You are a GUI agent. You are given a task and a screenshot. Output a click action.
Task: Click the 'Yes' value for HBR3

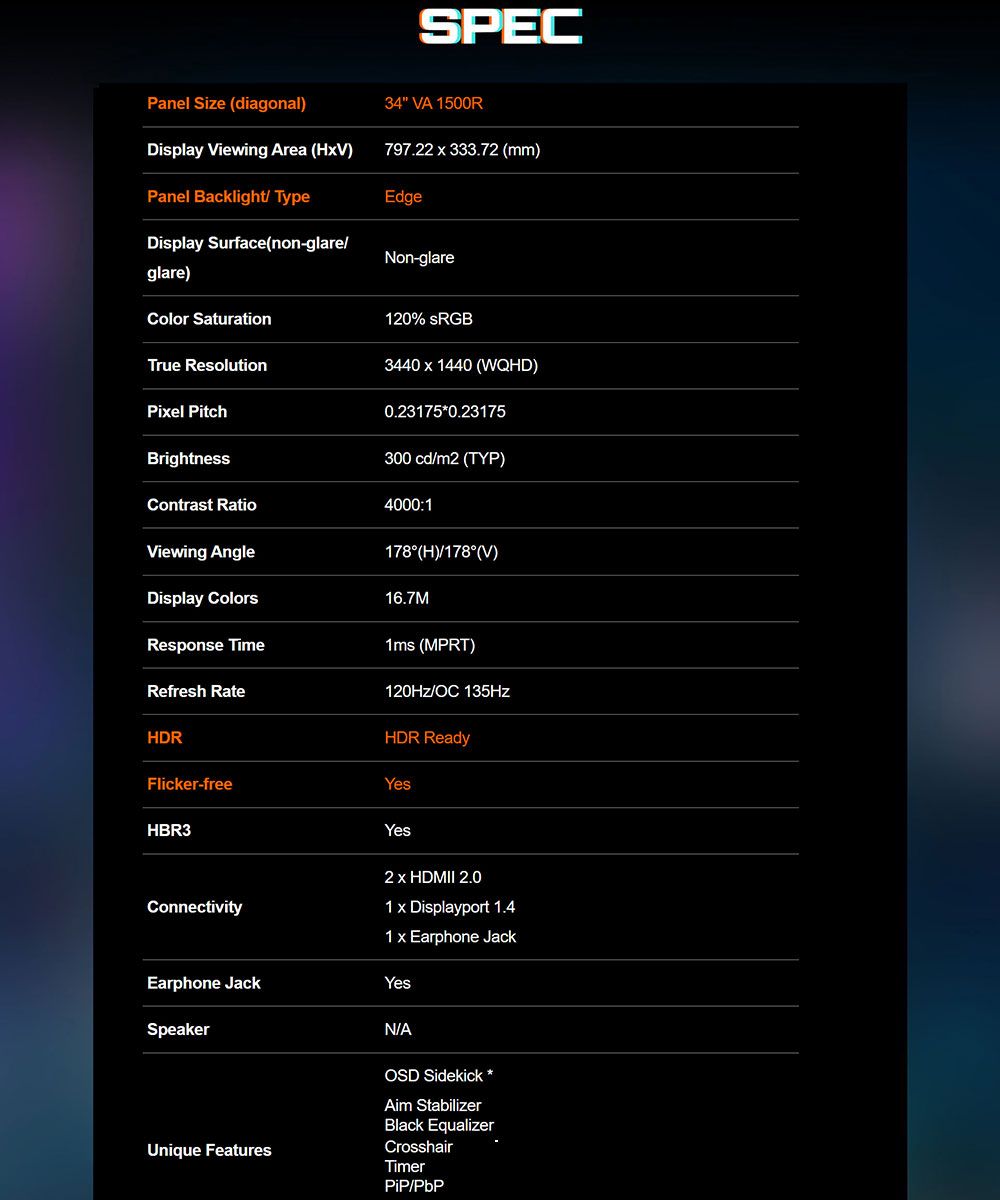pyautogui.click(x=398, y=831)
